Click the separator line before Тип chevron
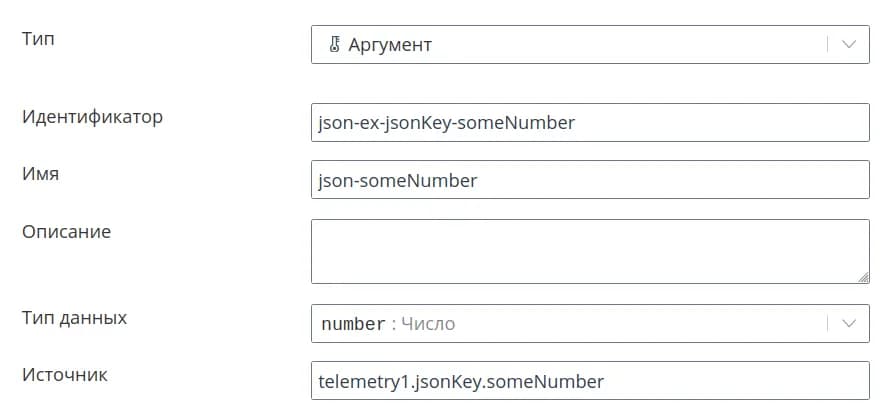This screenshot has height=411, width=887. click(x=828, y=45)
